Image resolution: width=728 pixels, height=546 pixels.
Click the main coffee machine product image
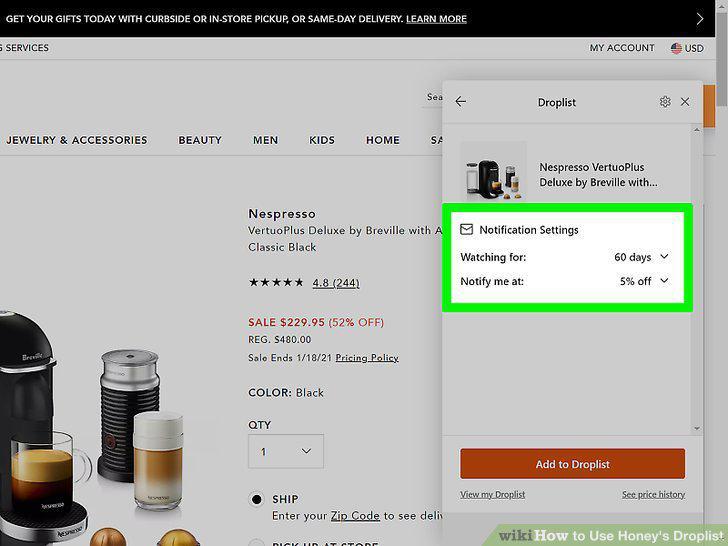tap(46, 427)
